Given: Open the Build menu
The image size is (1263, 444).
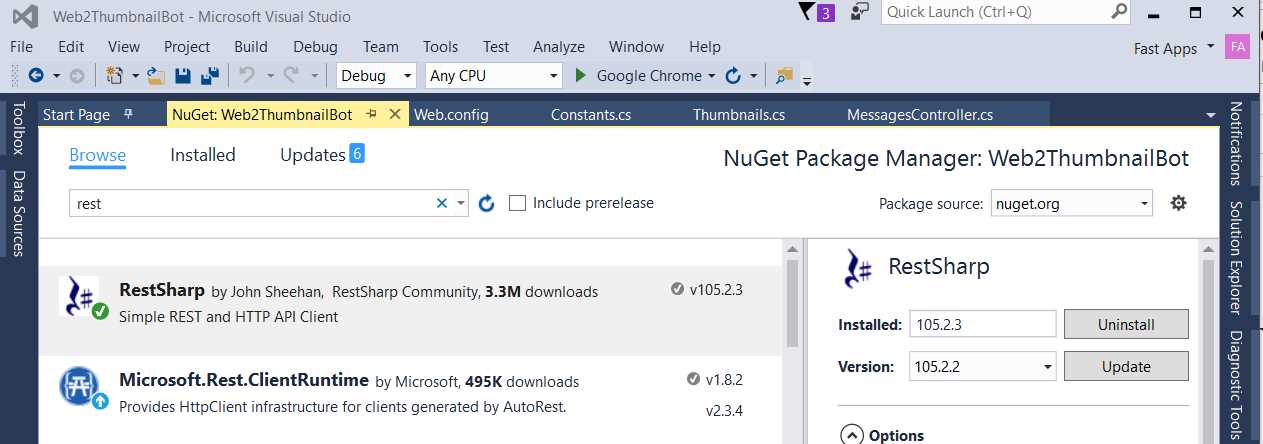Looking at the screenshot, I should pos(251,46).
